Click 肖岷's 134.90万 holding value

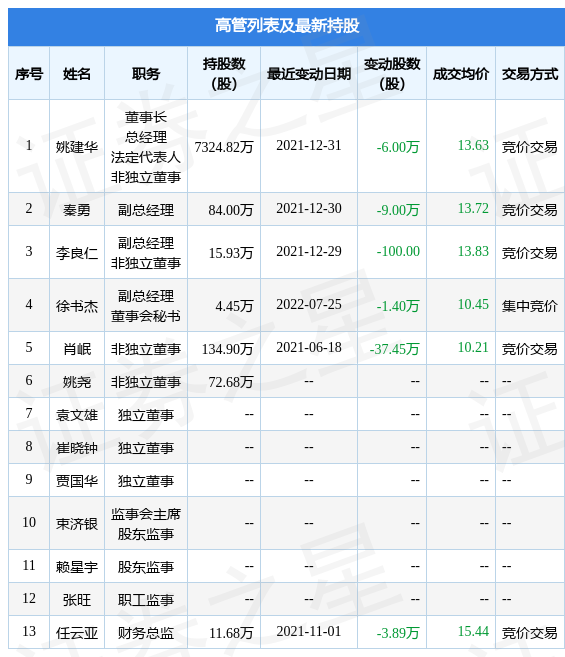tap(227, 349)
